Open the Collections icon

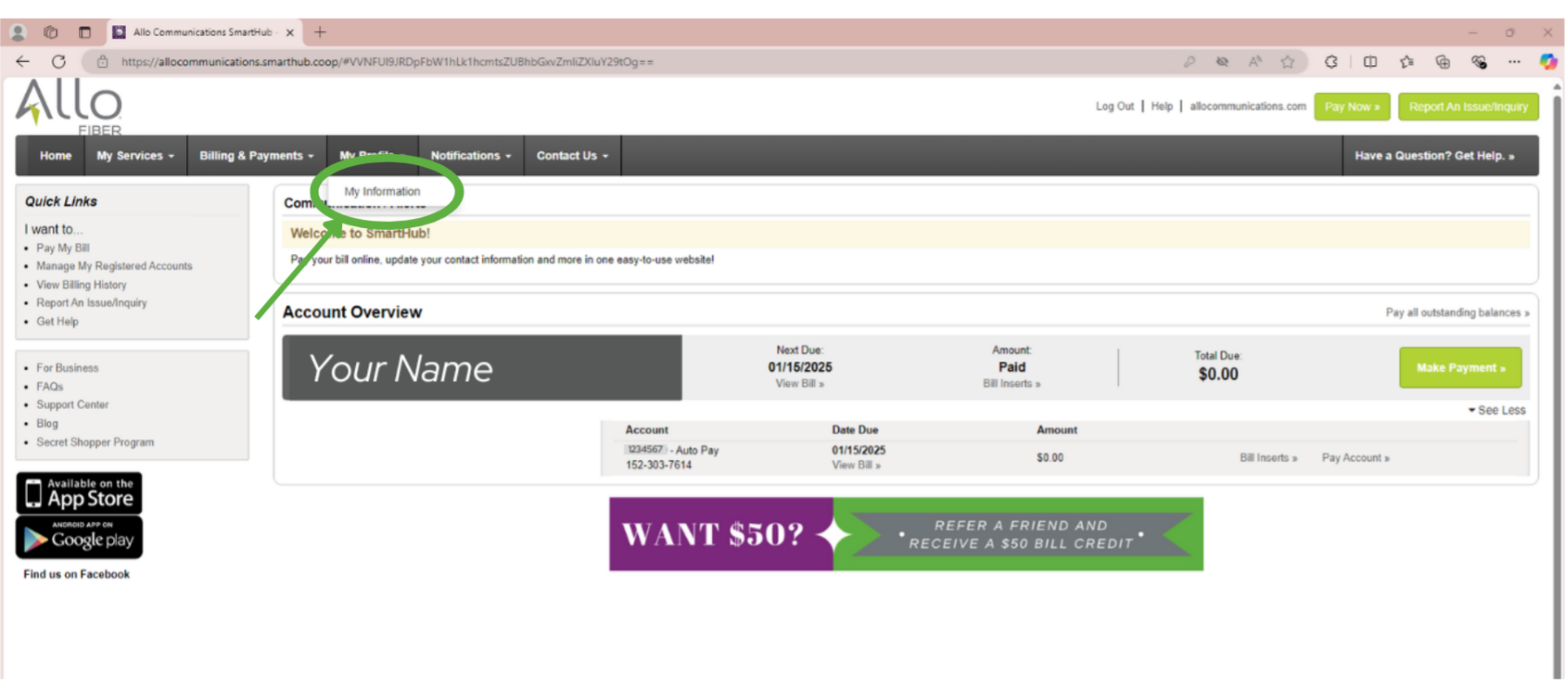(1443, 62)
